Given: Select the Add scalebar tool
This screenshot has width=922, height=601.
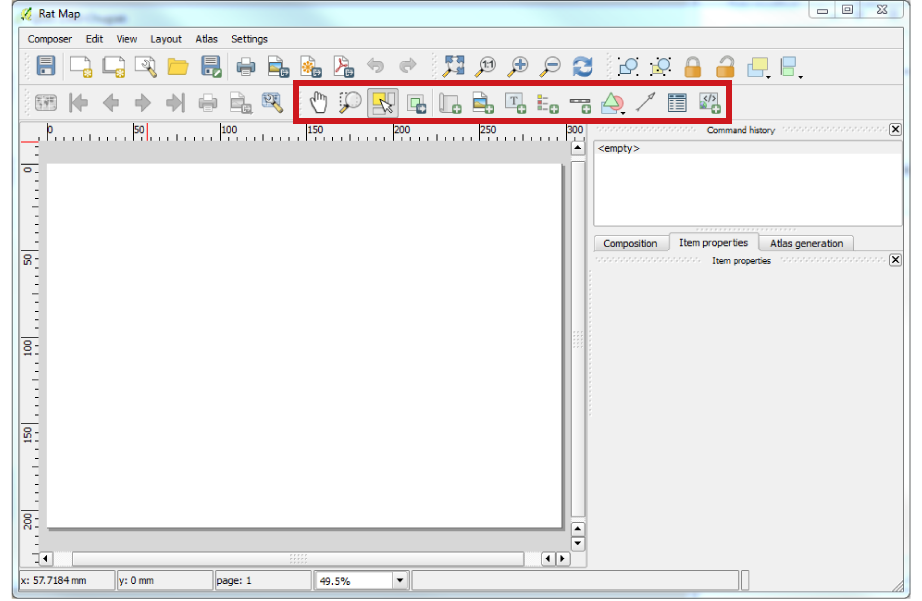Looking at the screenshot, I should (x=579, y=102).
